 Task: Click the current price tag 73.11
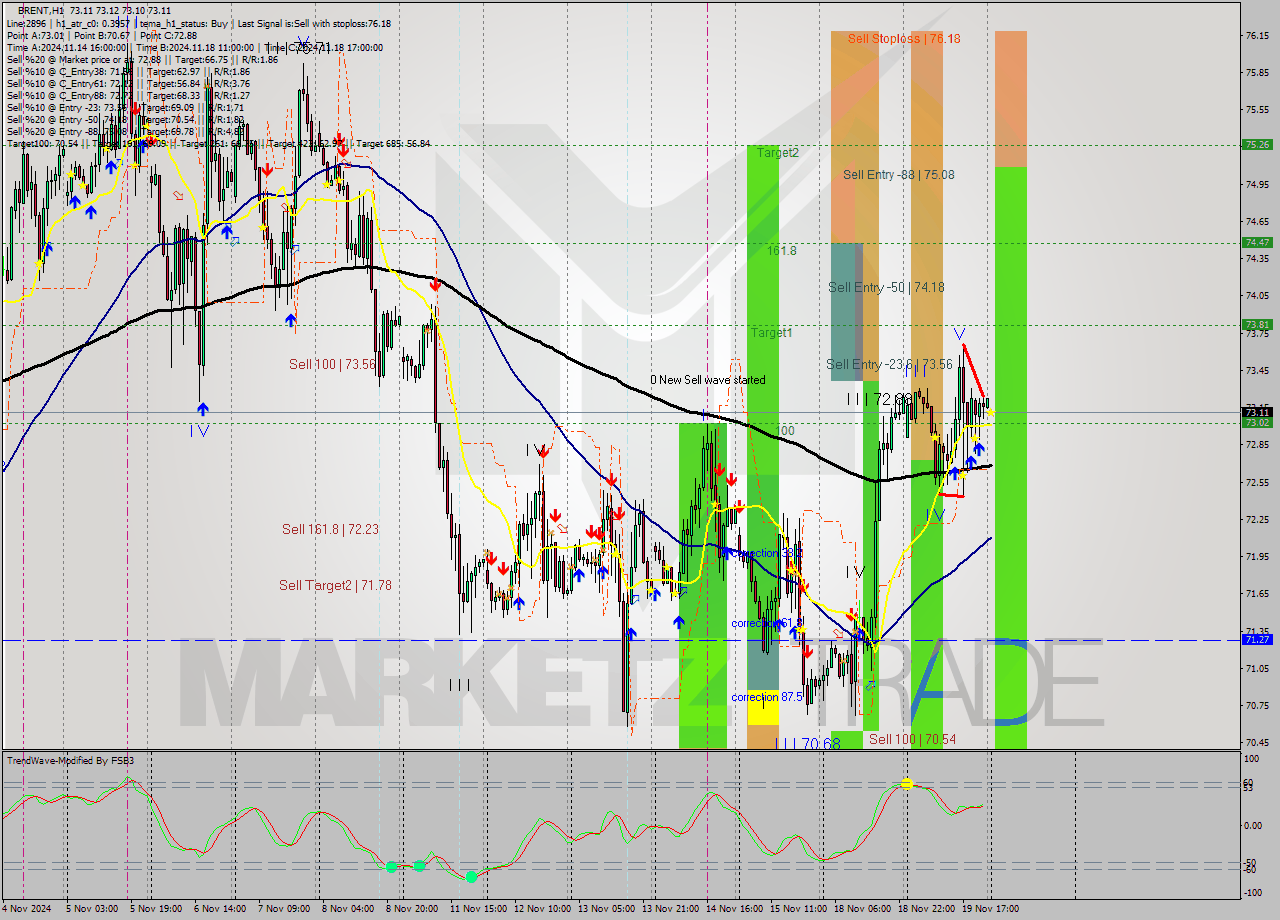pos(1257,412)
